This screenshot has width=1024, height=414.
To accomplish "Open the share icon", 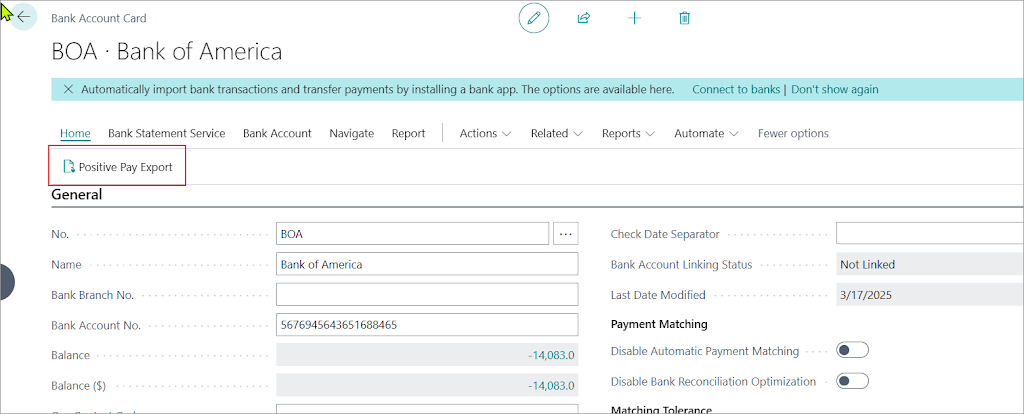I will point(584,18).
